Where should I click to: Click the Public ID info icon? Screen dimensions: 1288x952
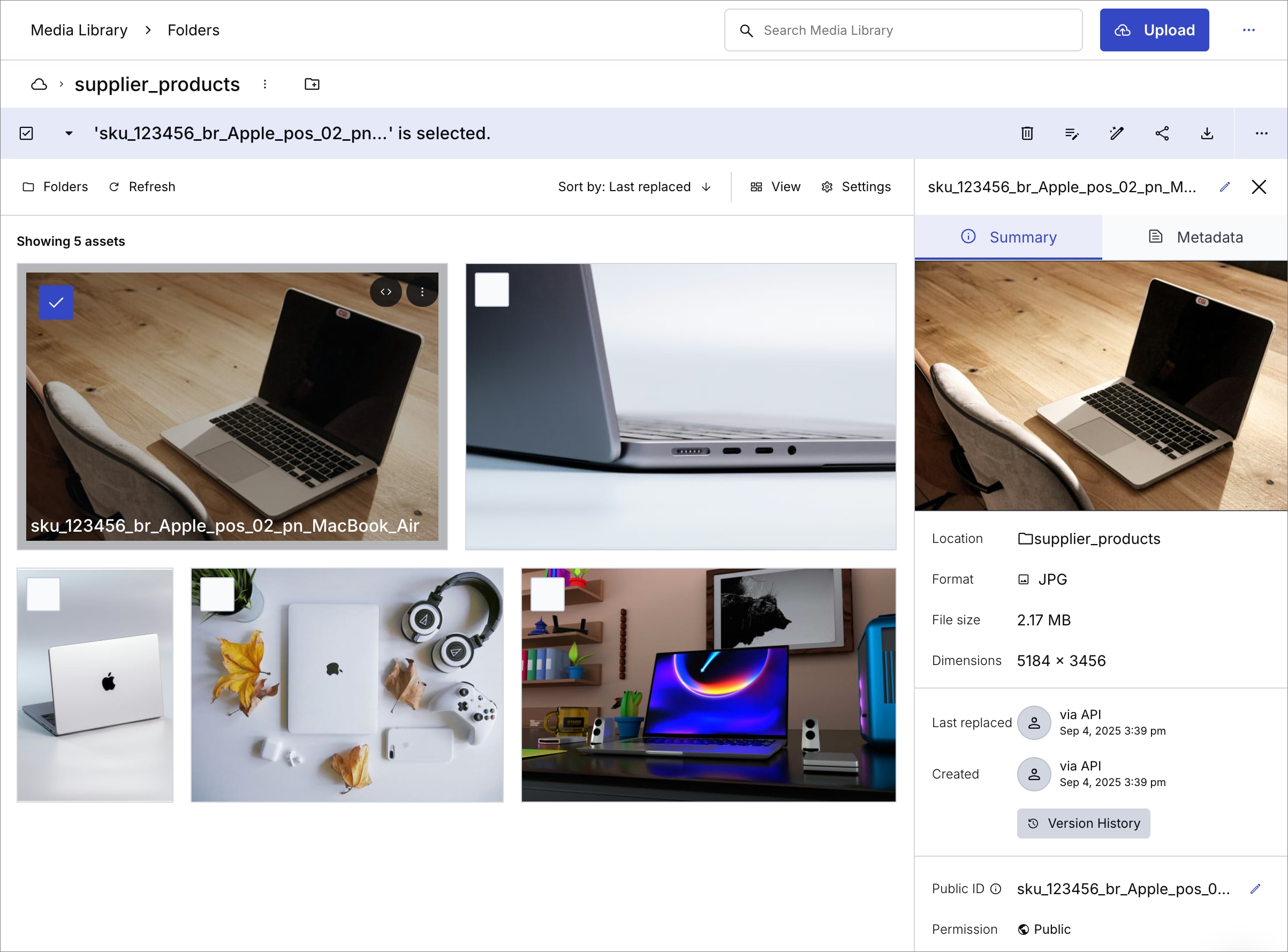point(995,889)
